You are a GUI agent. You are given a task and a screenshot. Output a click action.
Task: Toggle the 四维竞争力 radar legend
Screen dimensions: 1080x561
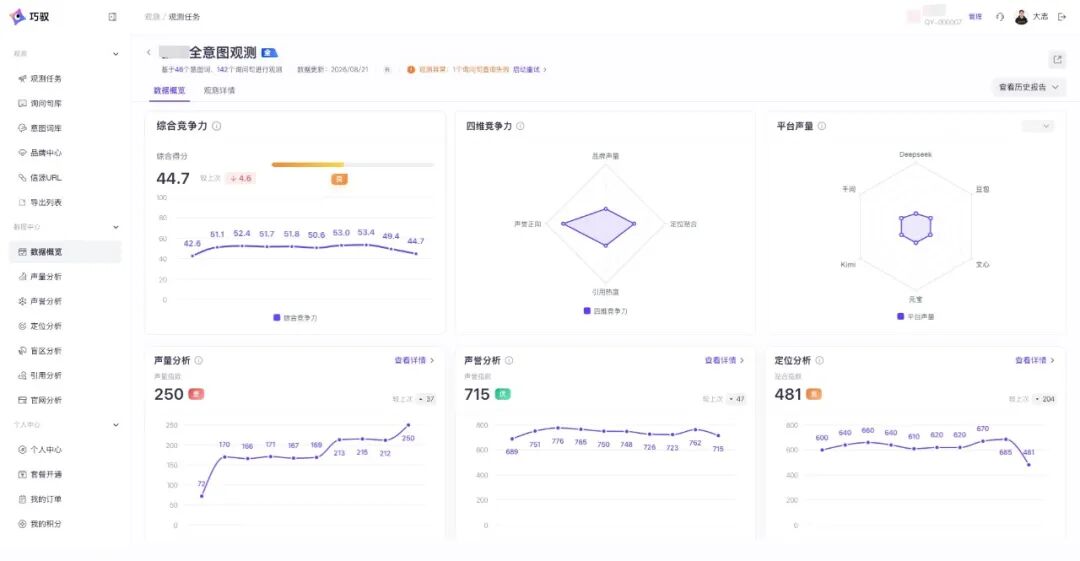[x=605, y=311]
